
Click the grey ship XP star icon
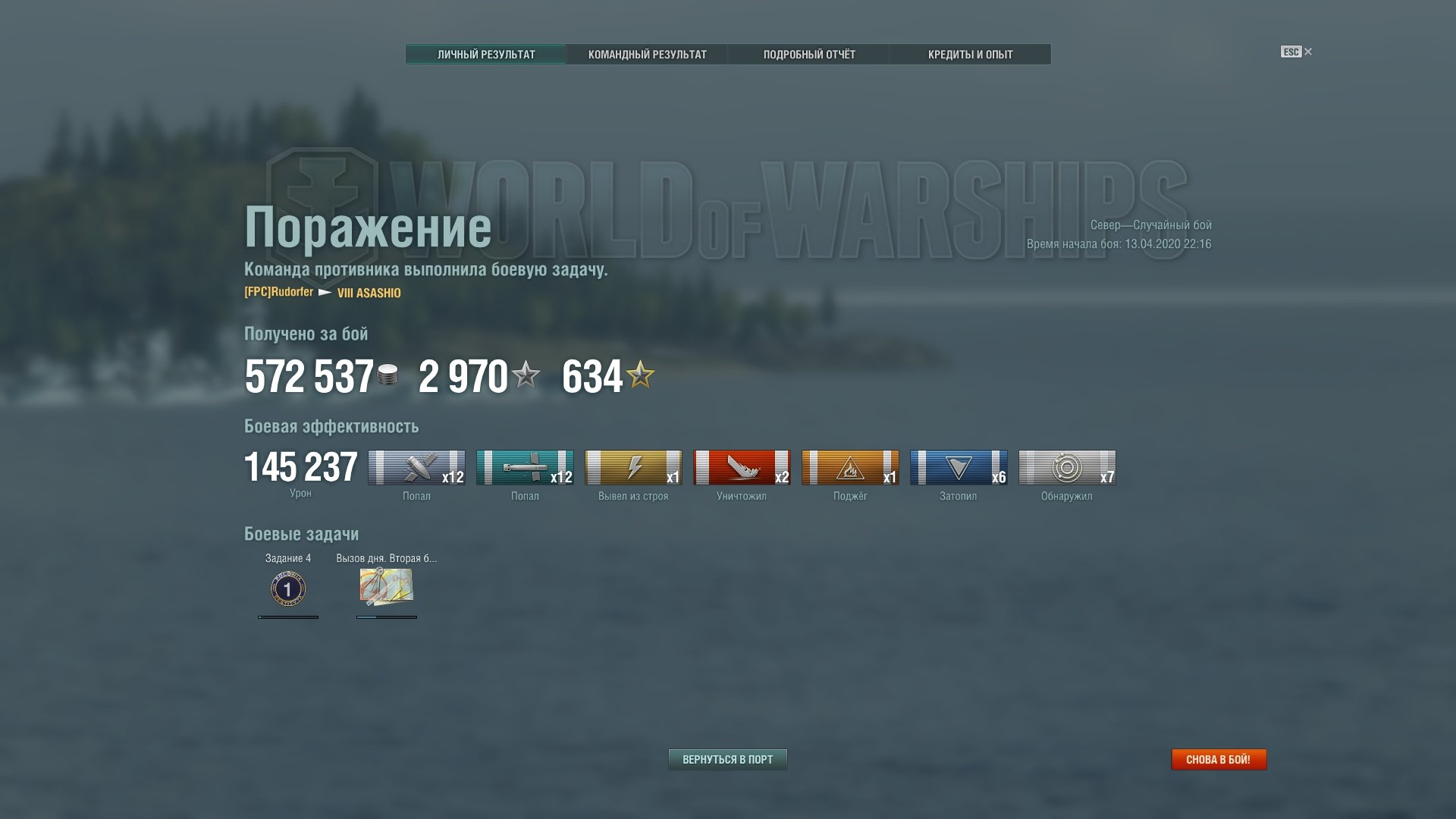(526, 375)
